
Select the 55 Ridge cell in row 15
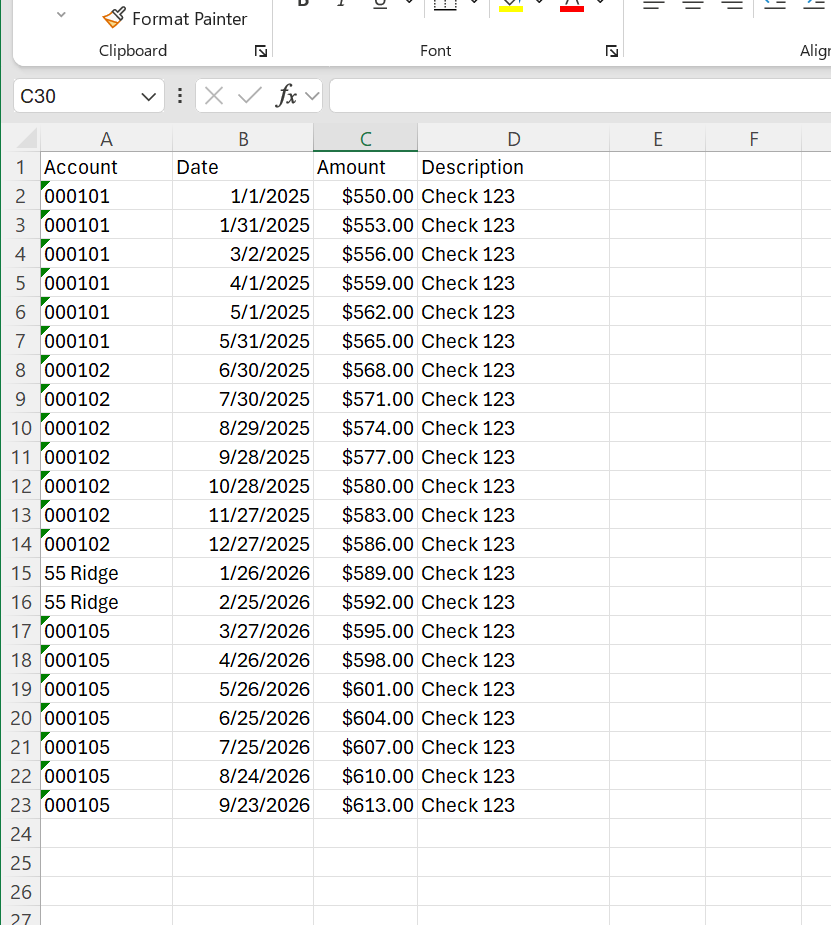pos(106,573)
